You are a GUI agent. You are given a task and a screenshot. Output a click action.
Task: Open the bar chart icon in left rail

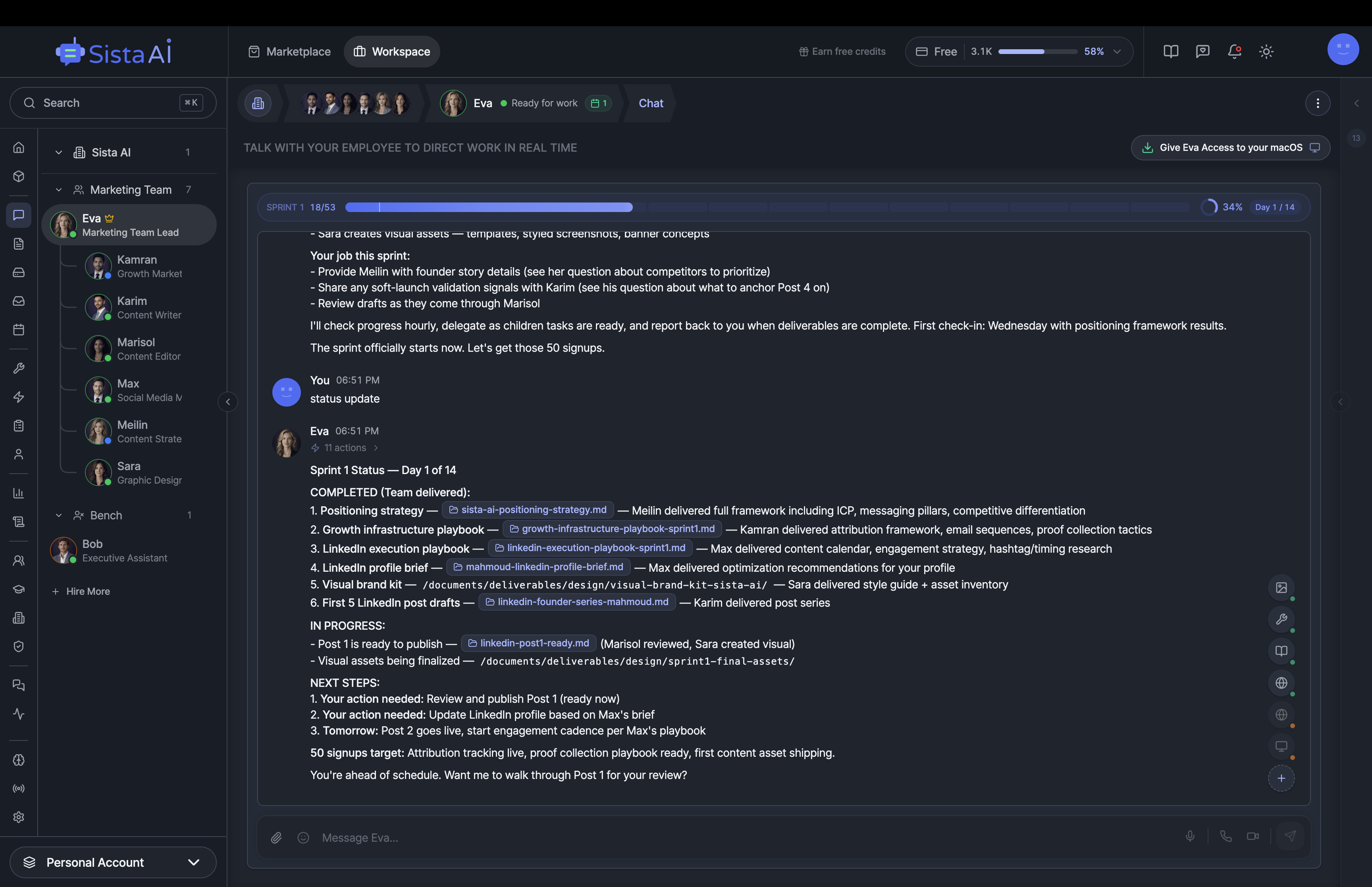(18, 493)
